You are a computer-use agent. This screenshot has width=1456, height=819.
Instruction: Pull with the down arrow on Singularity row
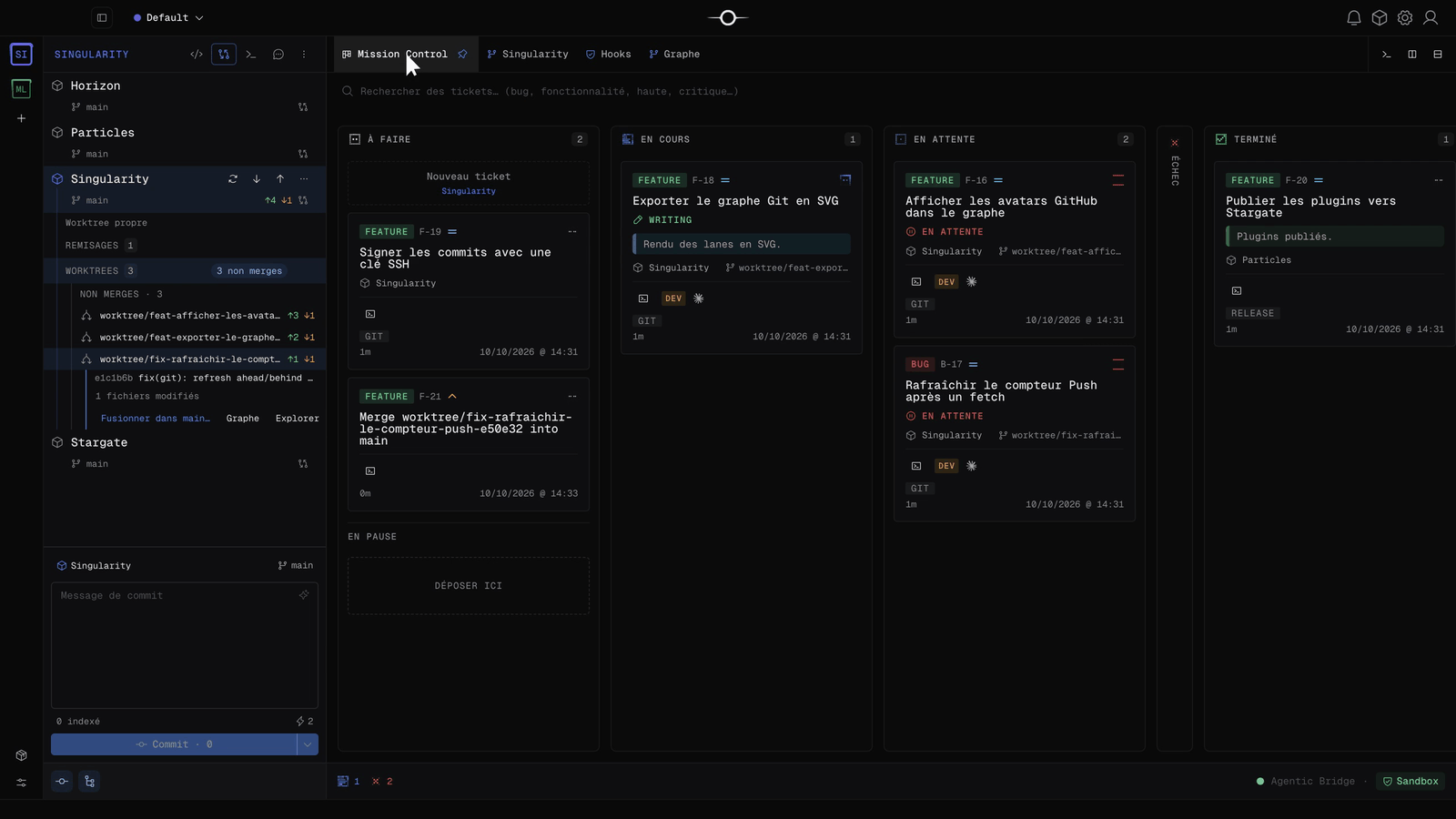(257, 179)
